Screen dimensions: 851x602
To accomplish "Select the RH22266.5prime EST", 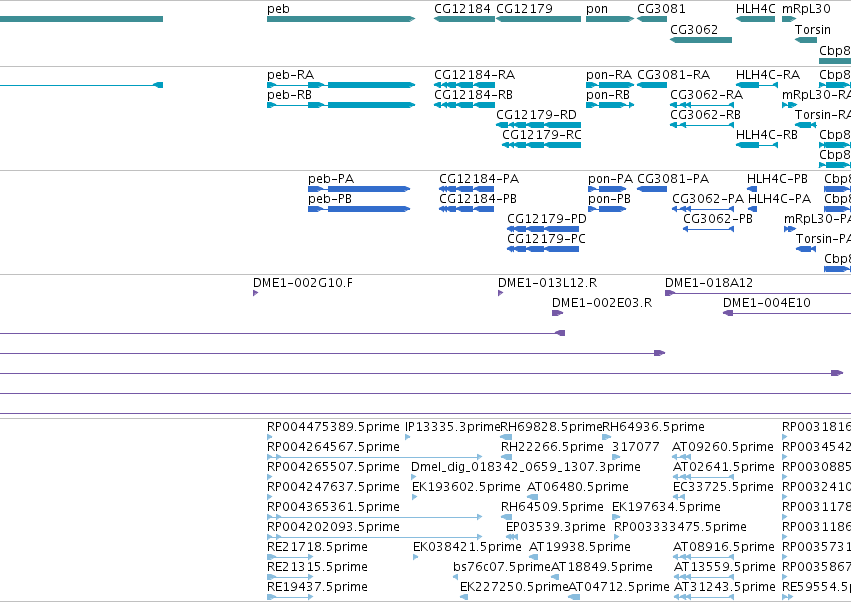I will 506,457.
